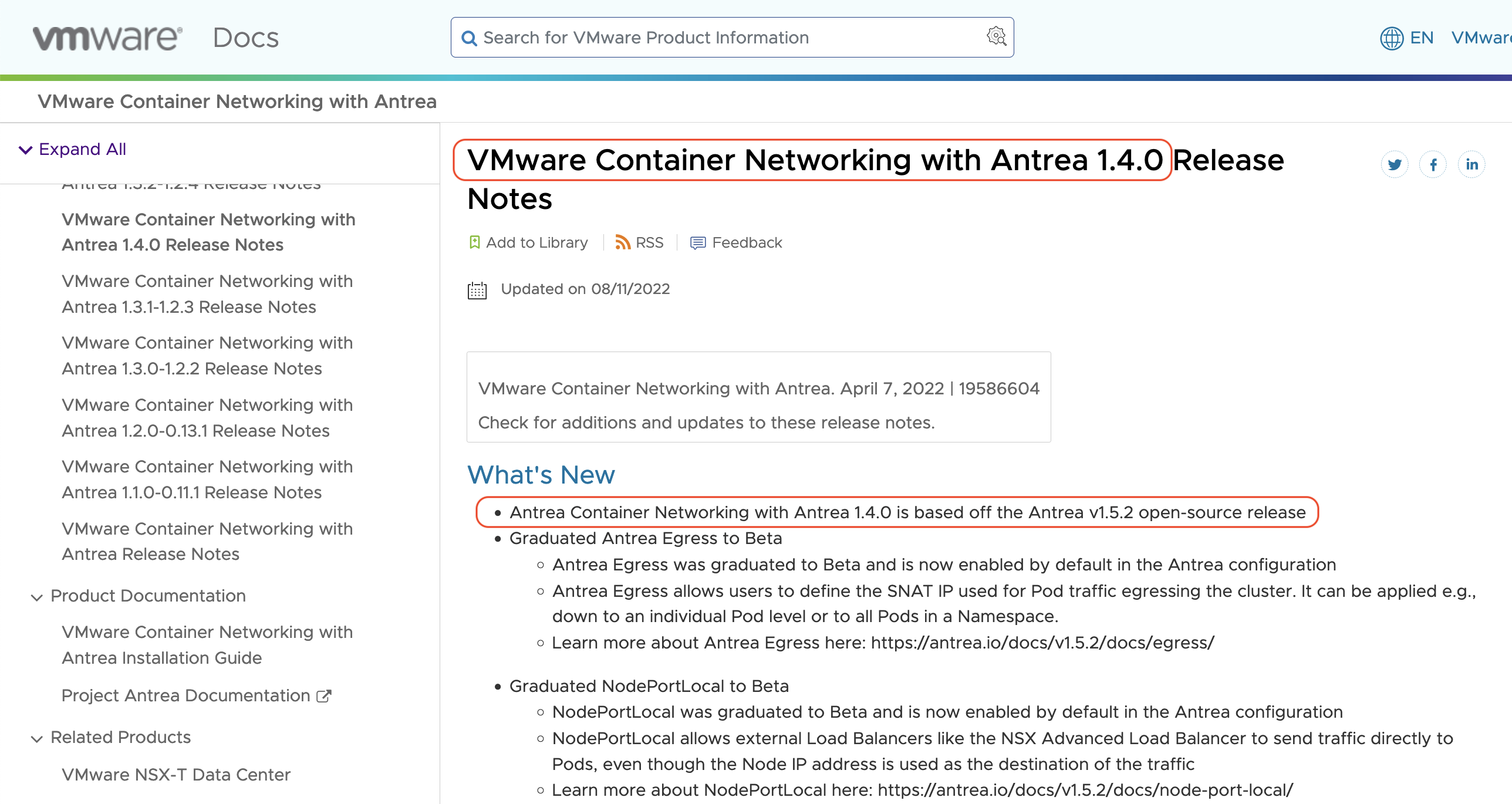Click the globe language icon
The image size is (1512, 804).
coord(1392,38)
